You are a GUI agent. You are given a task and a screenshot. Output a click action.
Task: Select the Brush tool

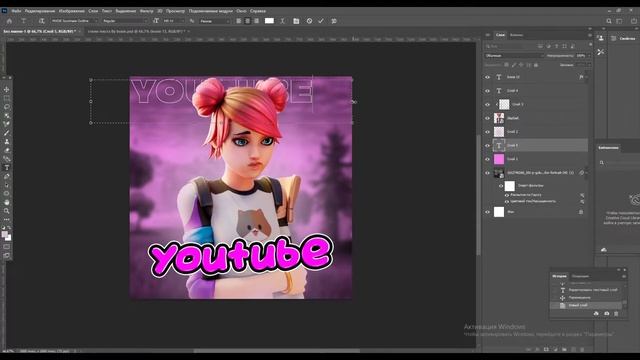pyautogui.click(x=7, y=133)
